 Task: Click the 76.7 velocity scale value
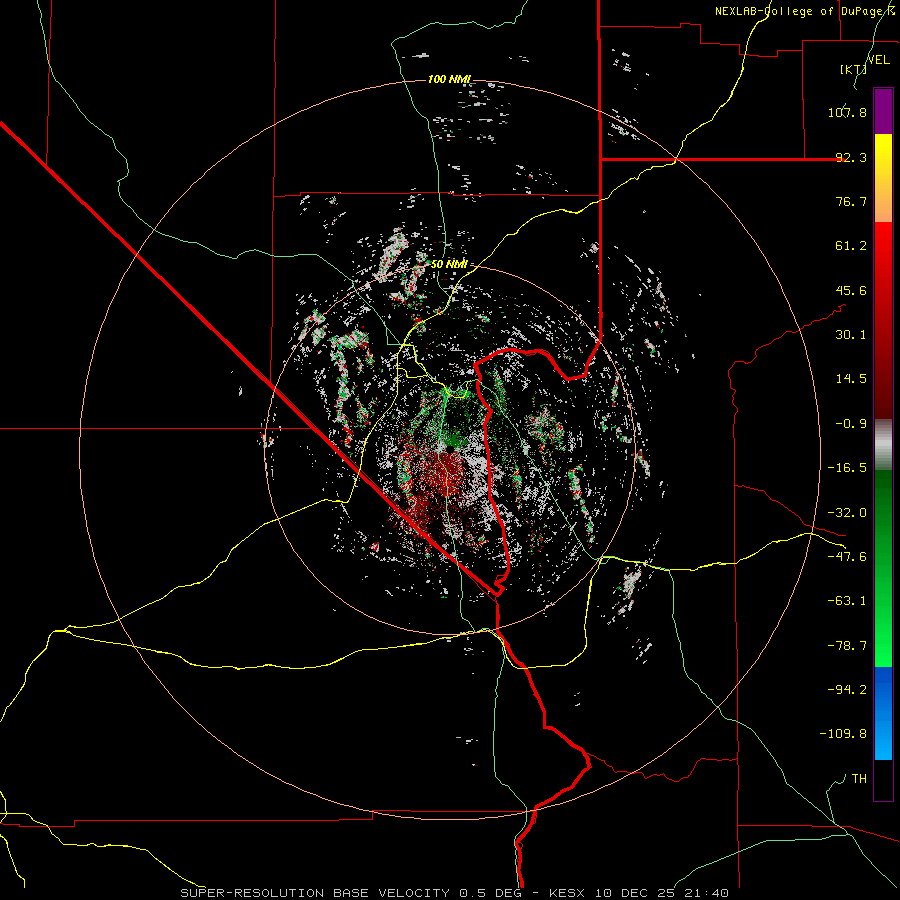(x=851, y=201)
